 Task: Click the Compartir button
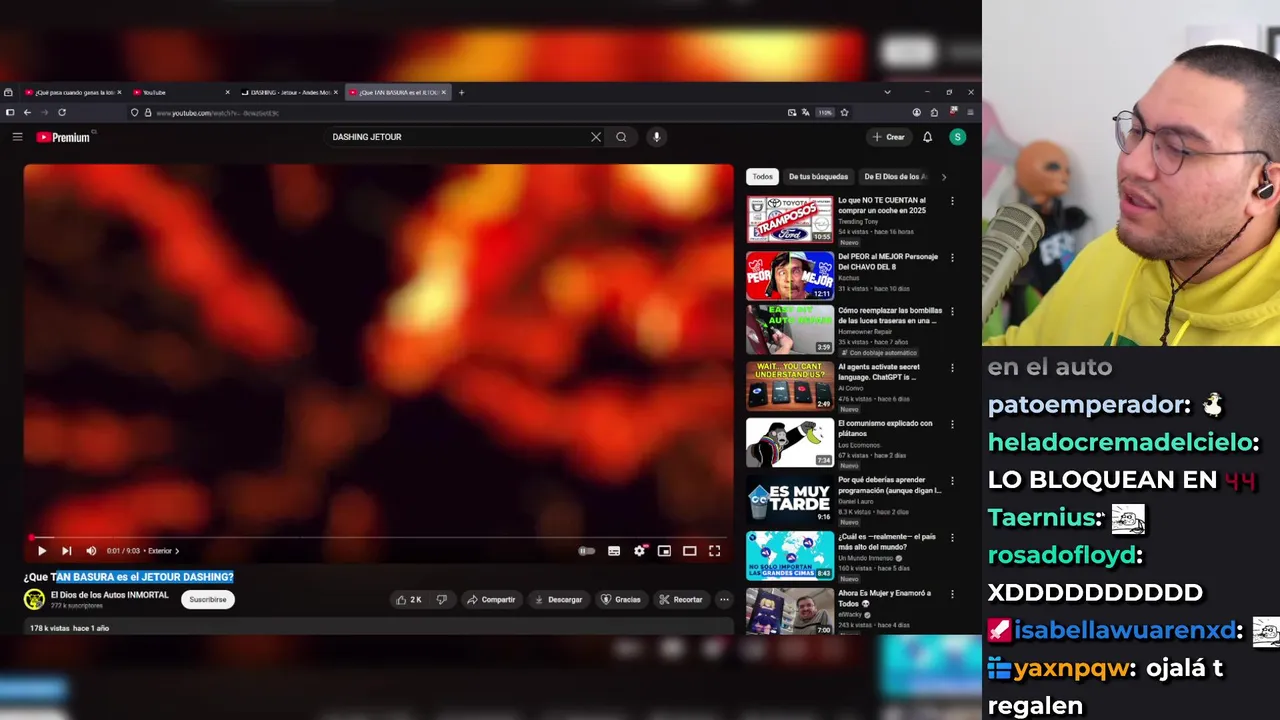(491, 600)
